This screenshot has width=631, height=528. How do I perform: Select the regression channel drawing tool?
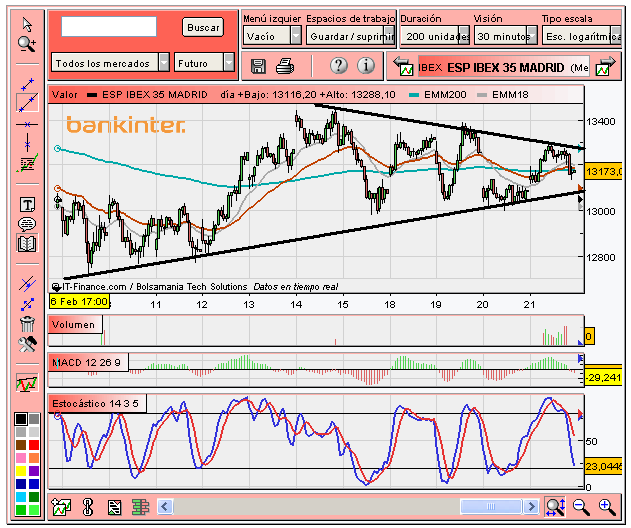(27, 163)
